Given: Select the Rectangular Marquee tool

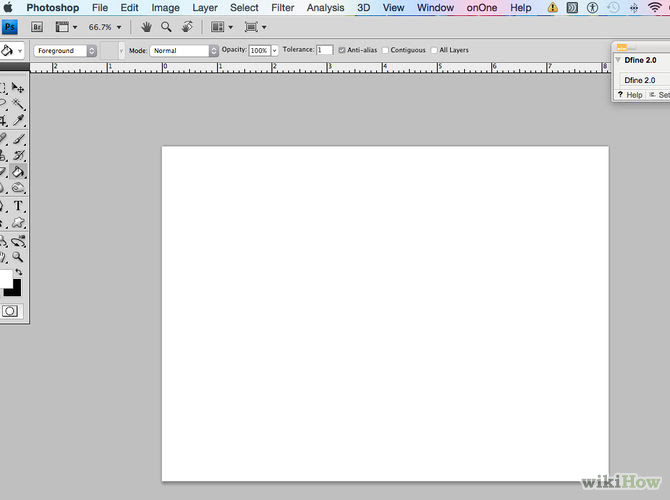Looking at the screenshot, I should [x=3, y=88].
